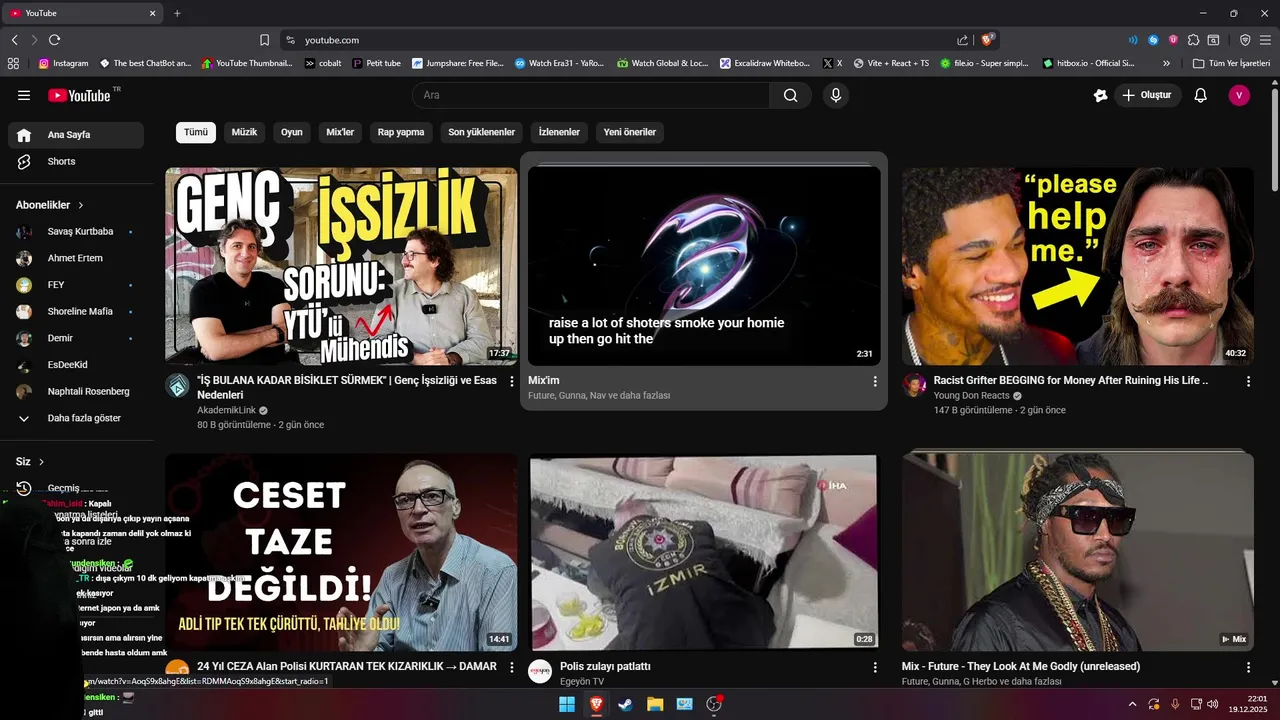
Task: Select the İzlenenler filter chip
Action: coord(559,132)
